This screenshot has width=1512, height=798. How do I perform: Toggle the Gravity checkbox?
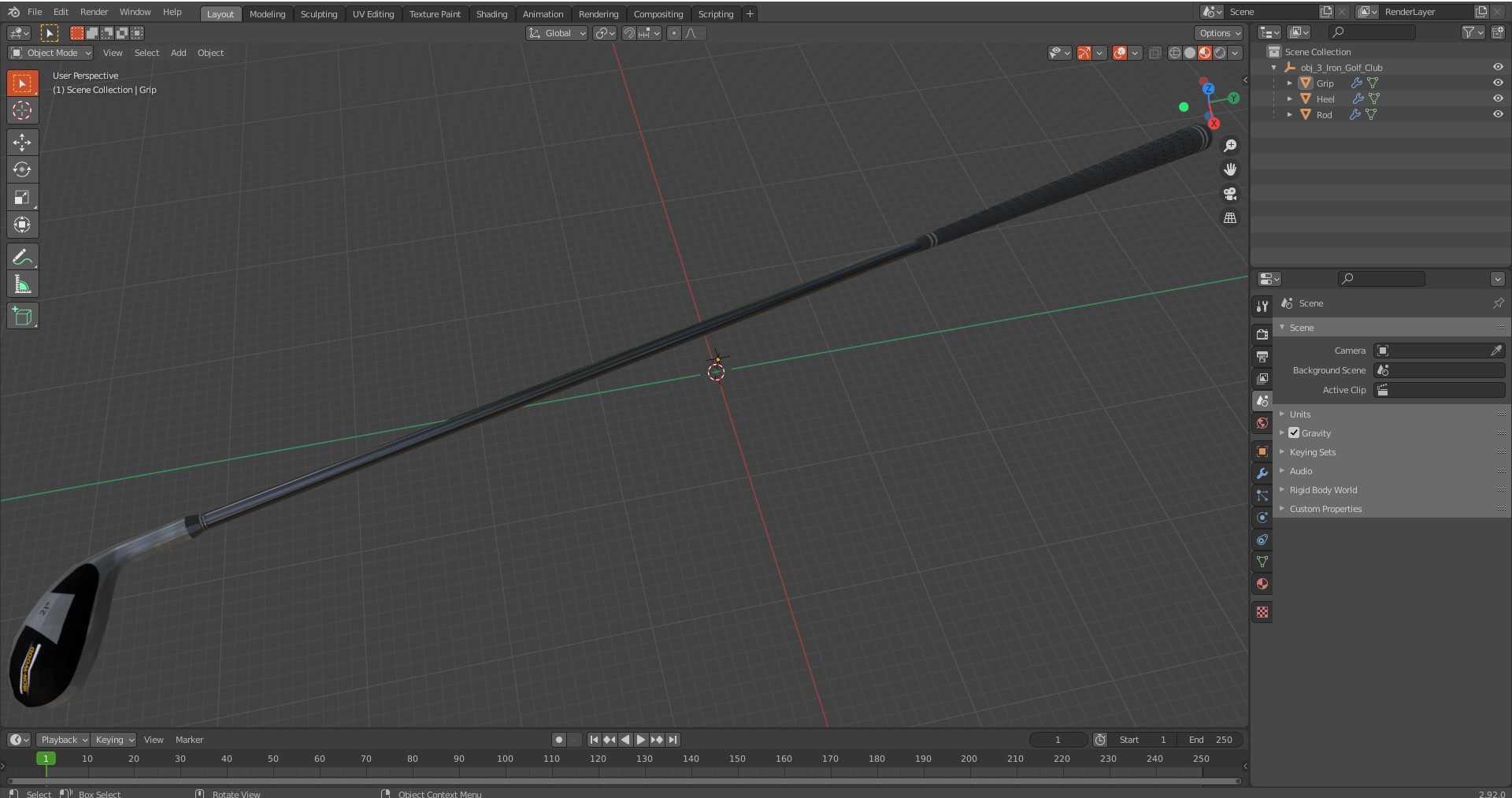(1294, 432)
